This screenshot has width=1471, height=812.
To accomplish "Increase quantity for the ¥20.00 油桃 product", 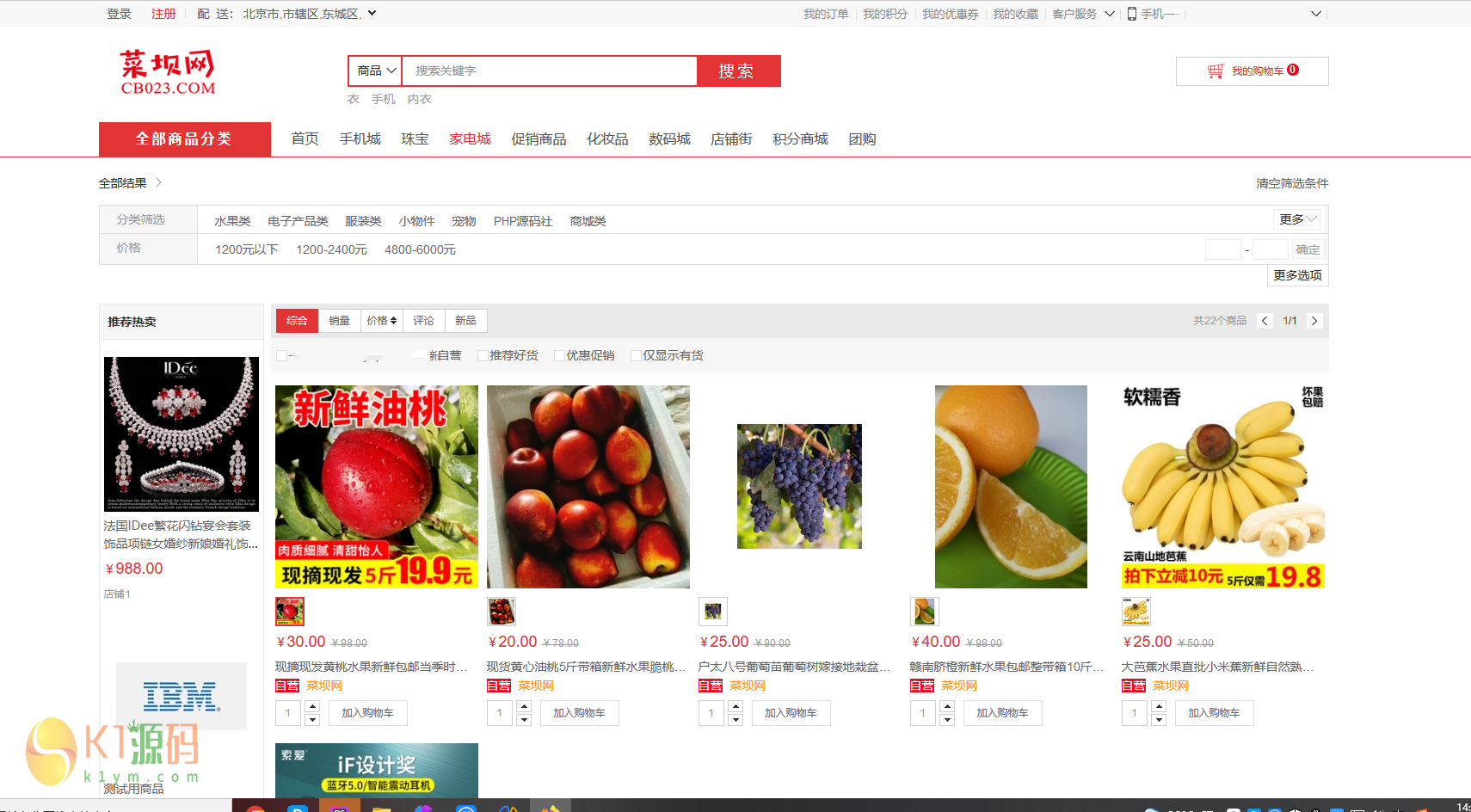I will coord(524,707).
